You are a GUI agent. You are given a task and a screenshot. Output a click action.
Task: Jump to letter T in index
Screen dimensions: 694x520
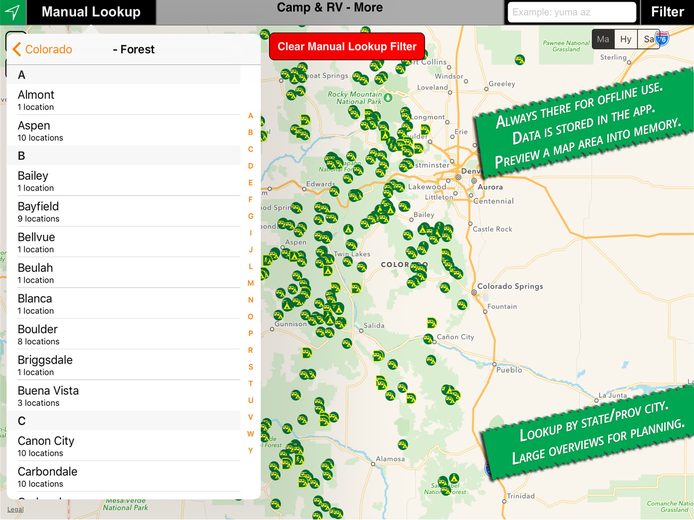pos(251,384)
